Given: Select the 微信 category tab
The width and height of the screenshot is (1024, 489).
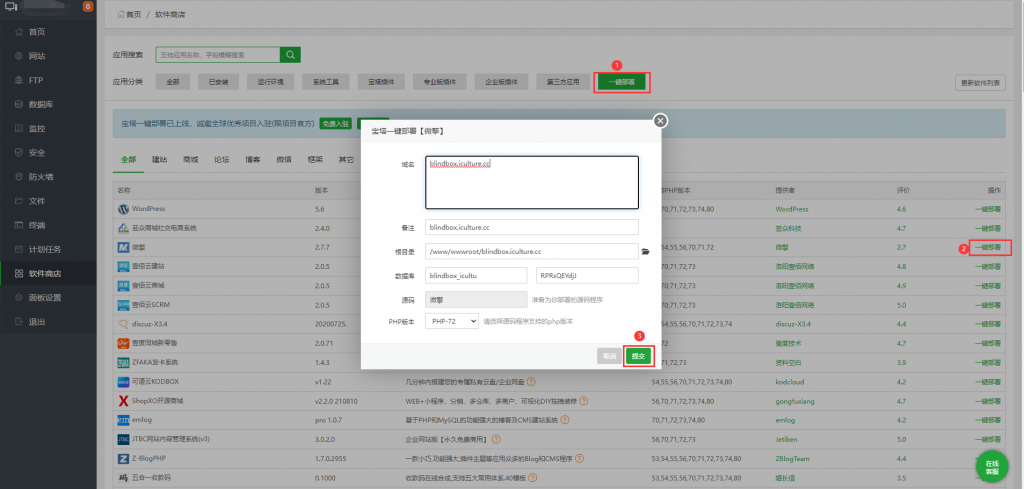Looking at the screenshot, I should [x=283, y=159].
